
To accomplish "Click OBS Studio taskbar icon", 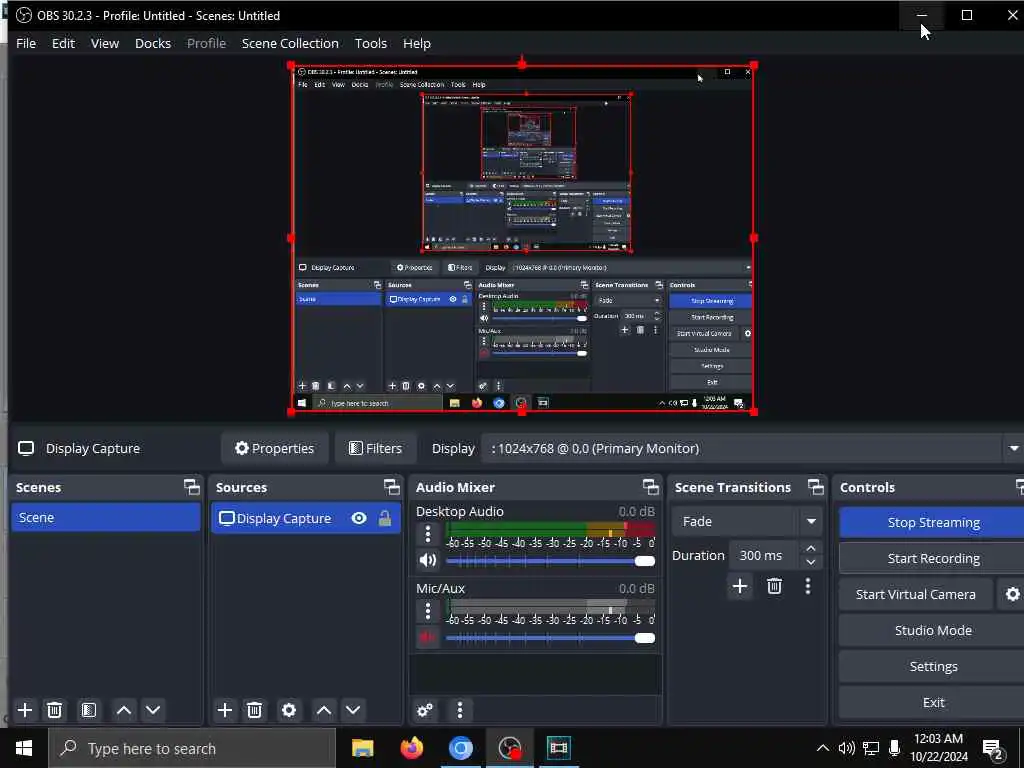I will [x=509, y=748].
